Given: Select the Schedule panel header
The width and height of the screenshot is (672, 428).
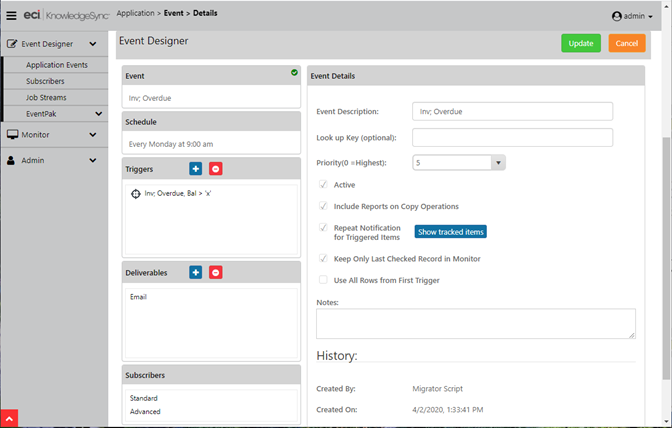Looking at the screenshot, I should (x=211, y=122).
